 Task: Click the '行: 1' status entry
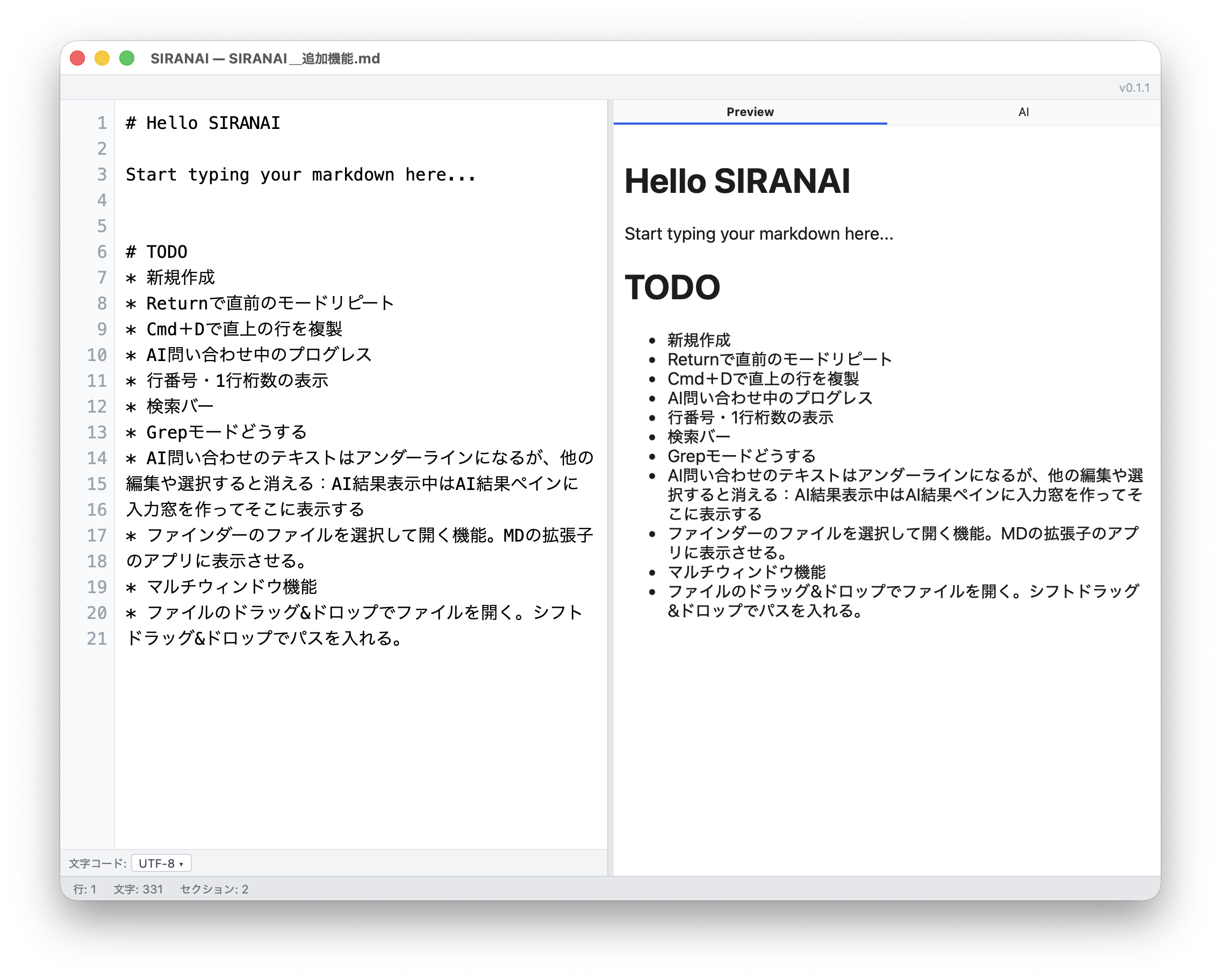85,889
